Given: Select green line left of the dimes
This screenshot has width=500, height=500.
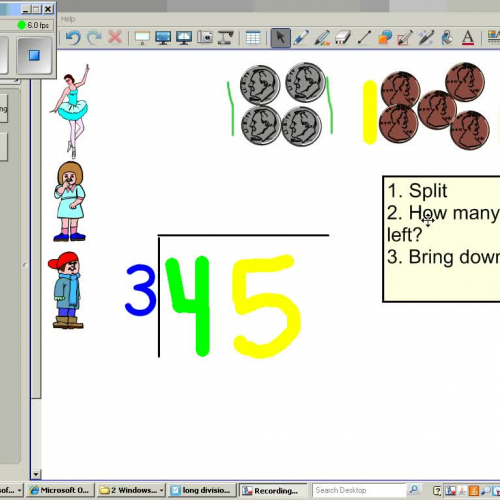Looking at the screenshot, I should point(231,108).
